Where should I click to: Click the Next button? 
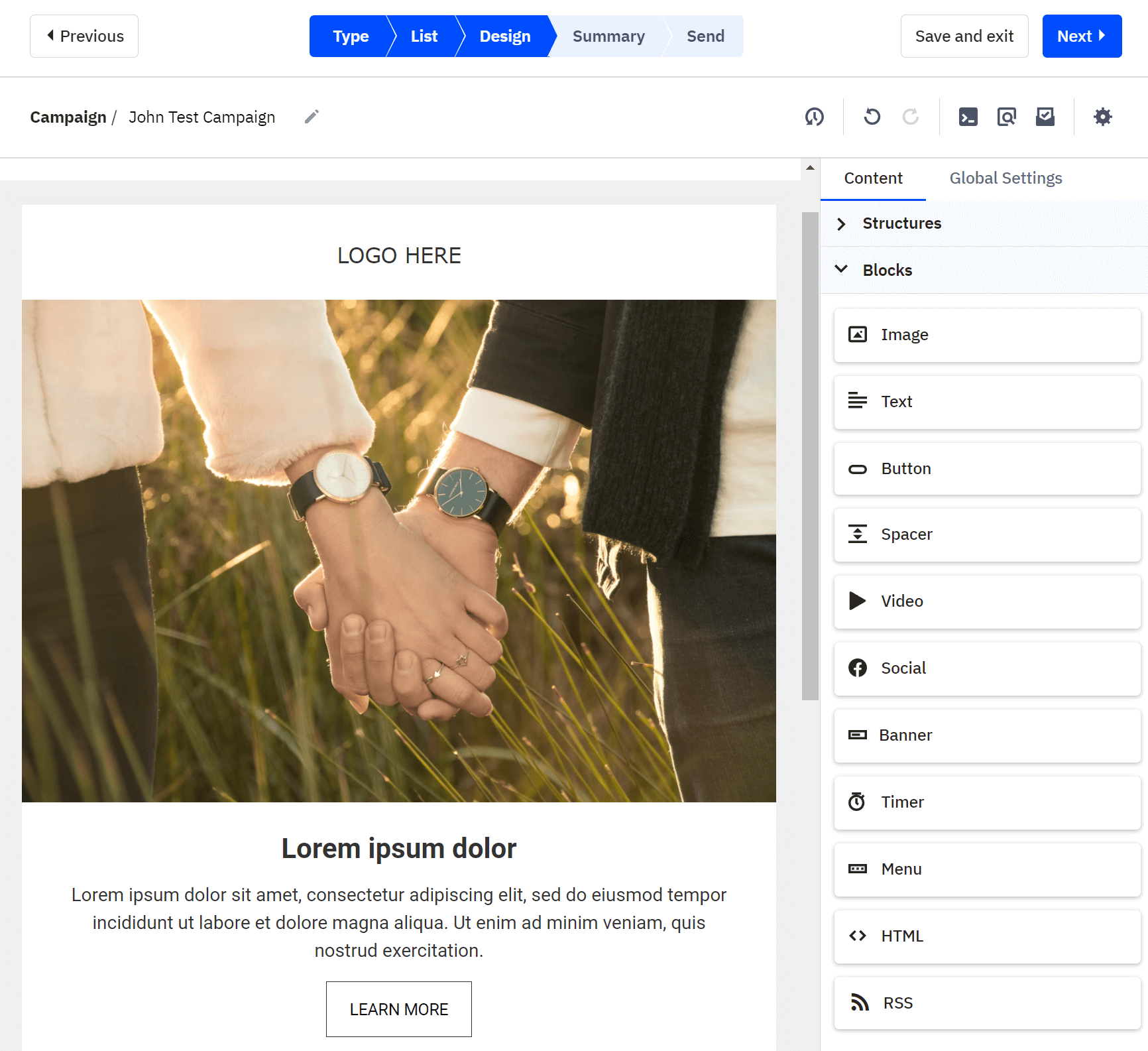click(1082, 36)
